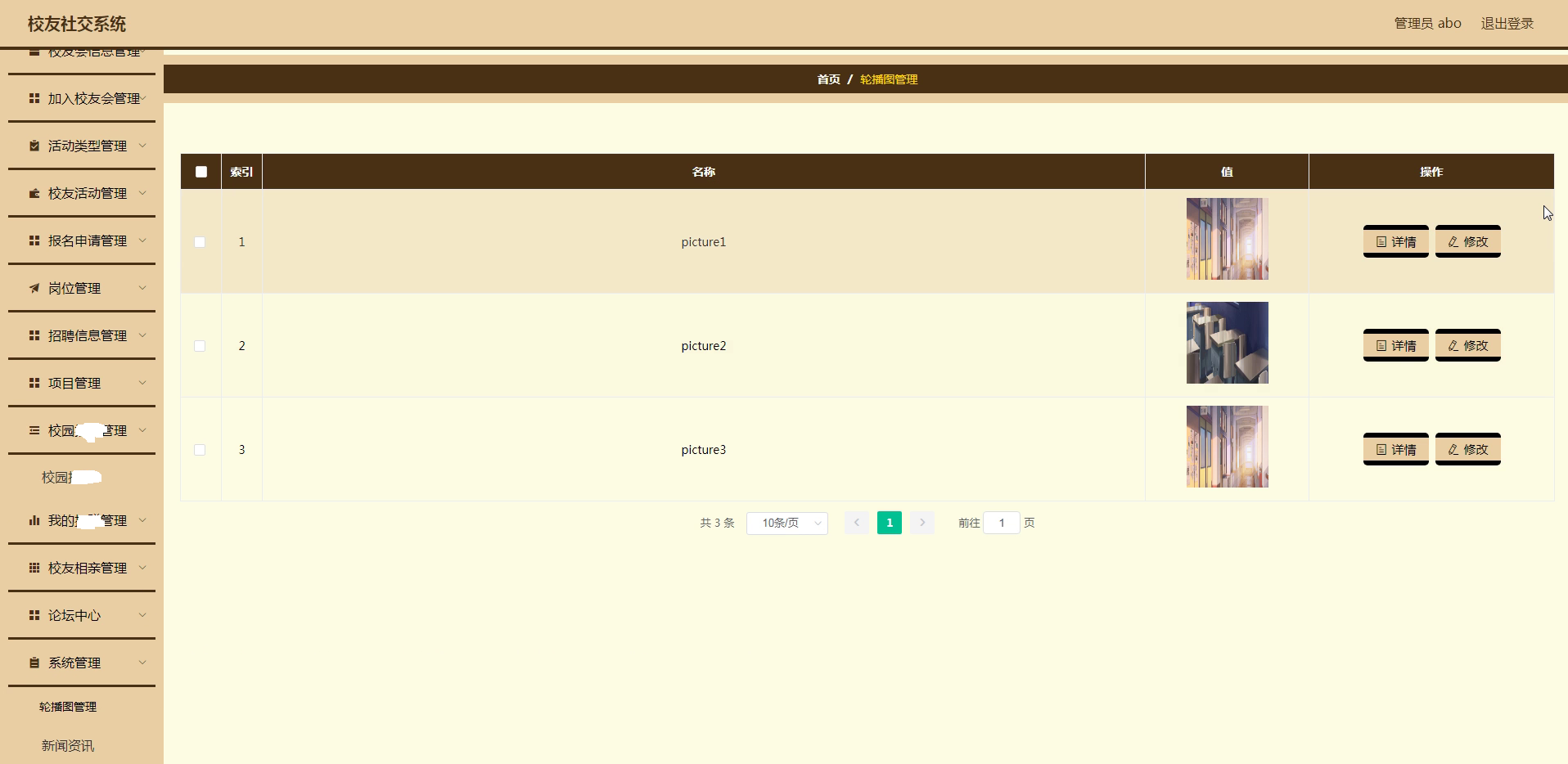Click the chart icon beside 我的 menu
This screenshot has height=764, width=1568.
(34, 520)
